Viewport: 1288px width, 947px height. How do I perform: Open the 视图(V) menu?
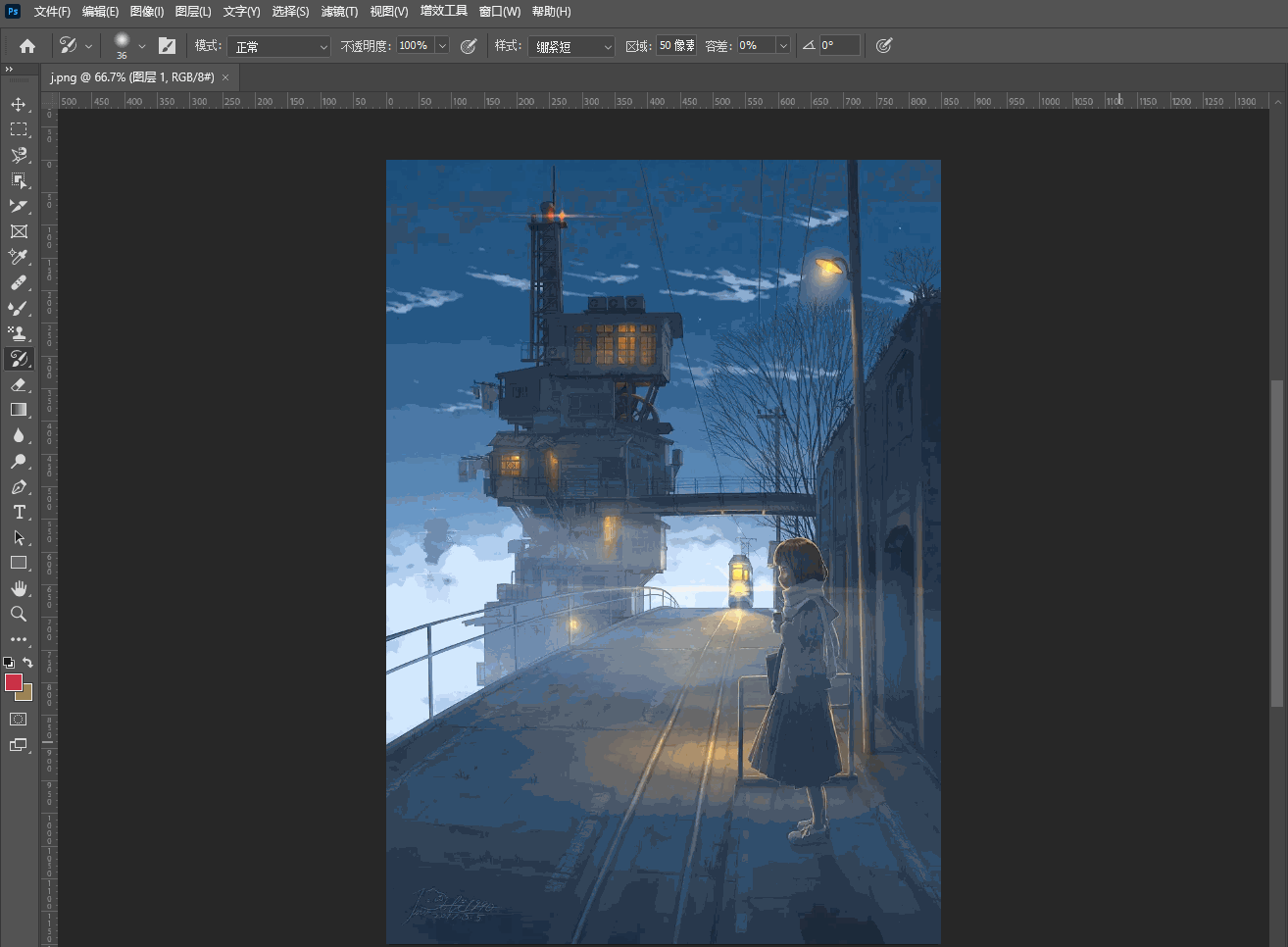389,12
